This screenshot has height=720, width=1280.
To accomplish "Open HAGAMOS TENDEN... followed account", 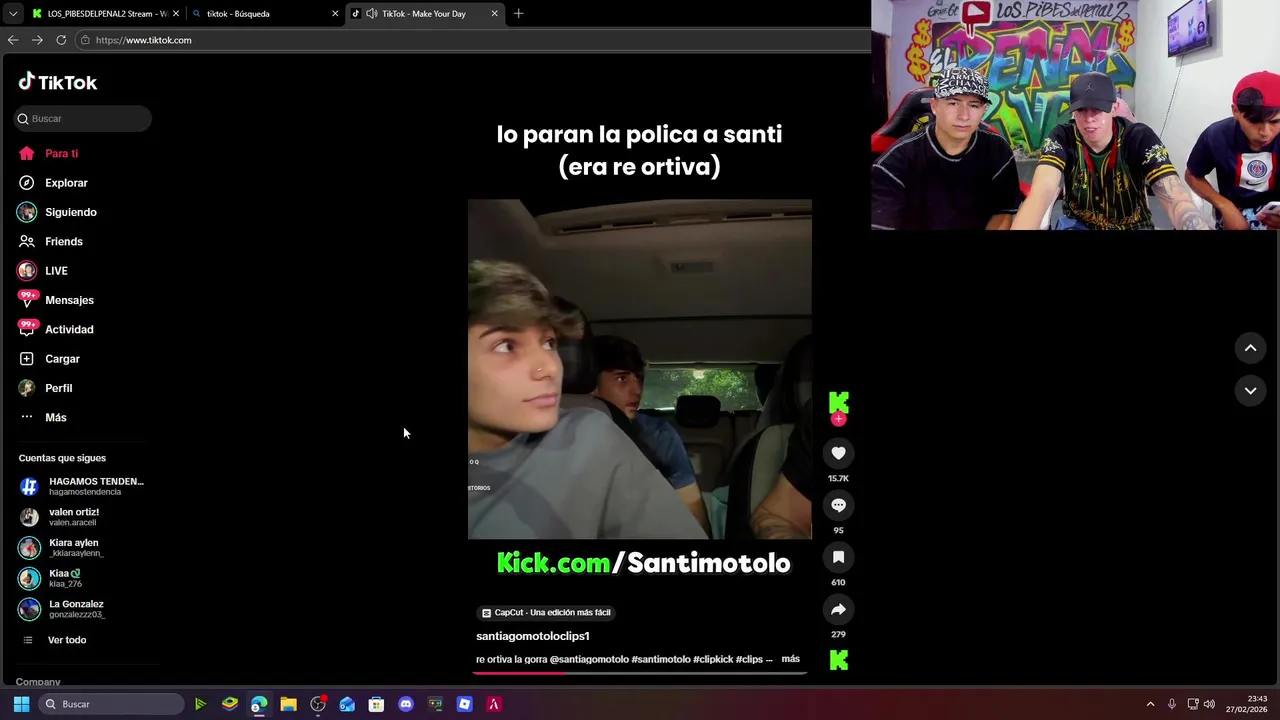I will [x=82, y=486].
